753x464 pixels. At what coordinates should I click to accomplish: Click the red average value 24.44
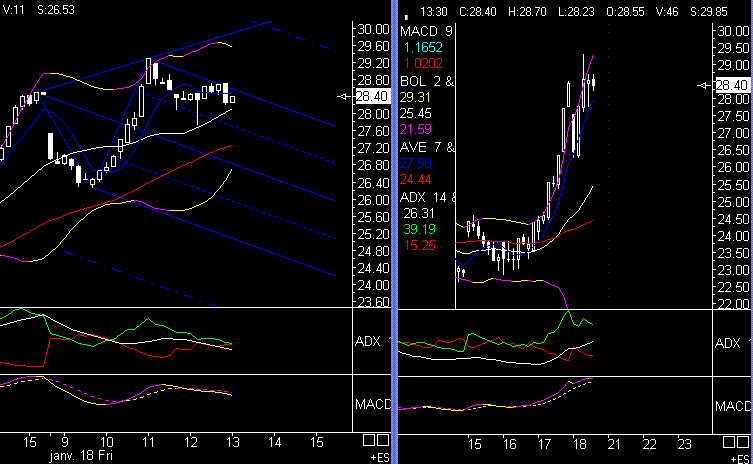(415, 180)
